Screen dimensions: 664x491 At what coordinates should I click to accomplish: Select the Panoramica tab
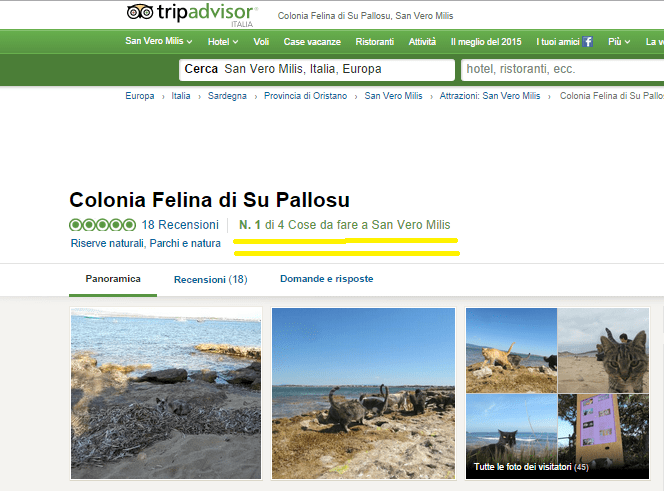tap(113, 279)
